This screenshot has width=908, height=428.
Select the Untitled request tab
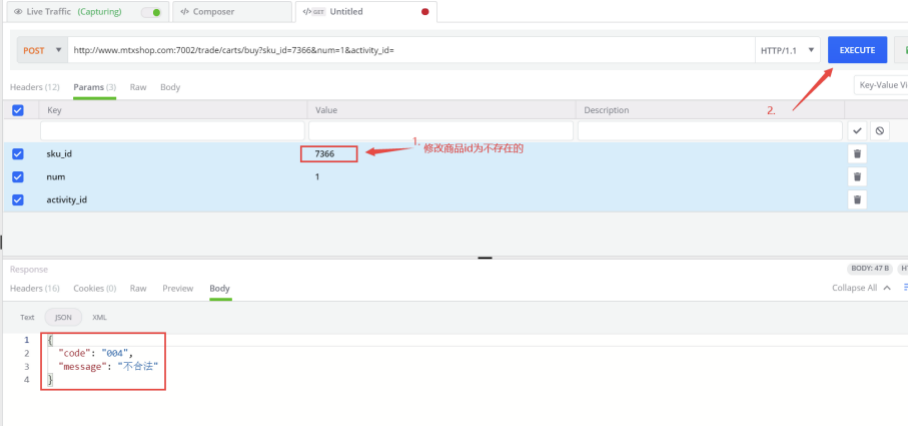coord(366,12)
